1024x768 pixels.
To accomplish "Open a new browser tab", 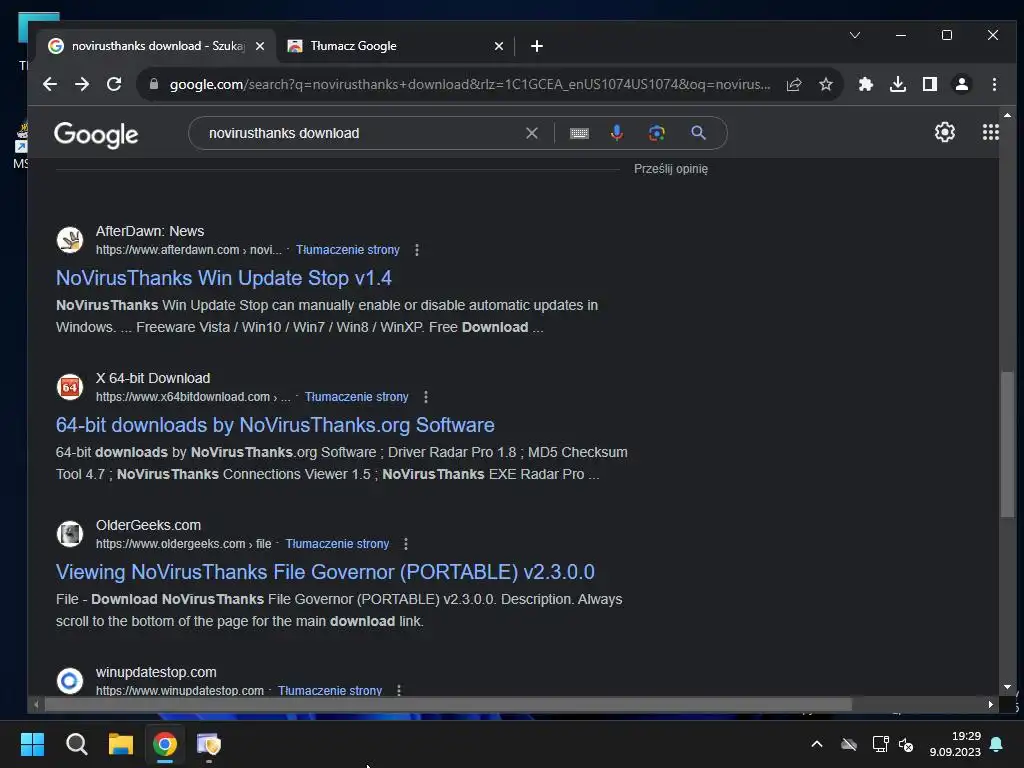I will coord(537,46).
